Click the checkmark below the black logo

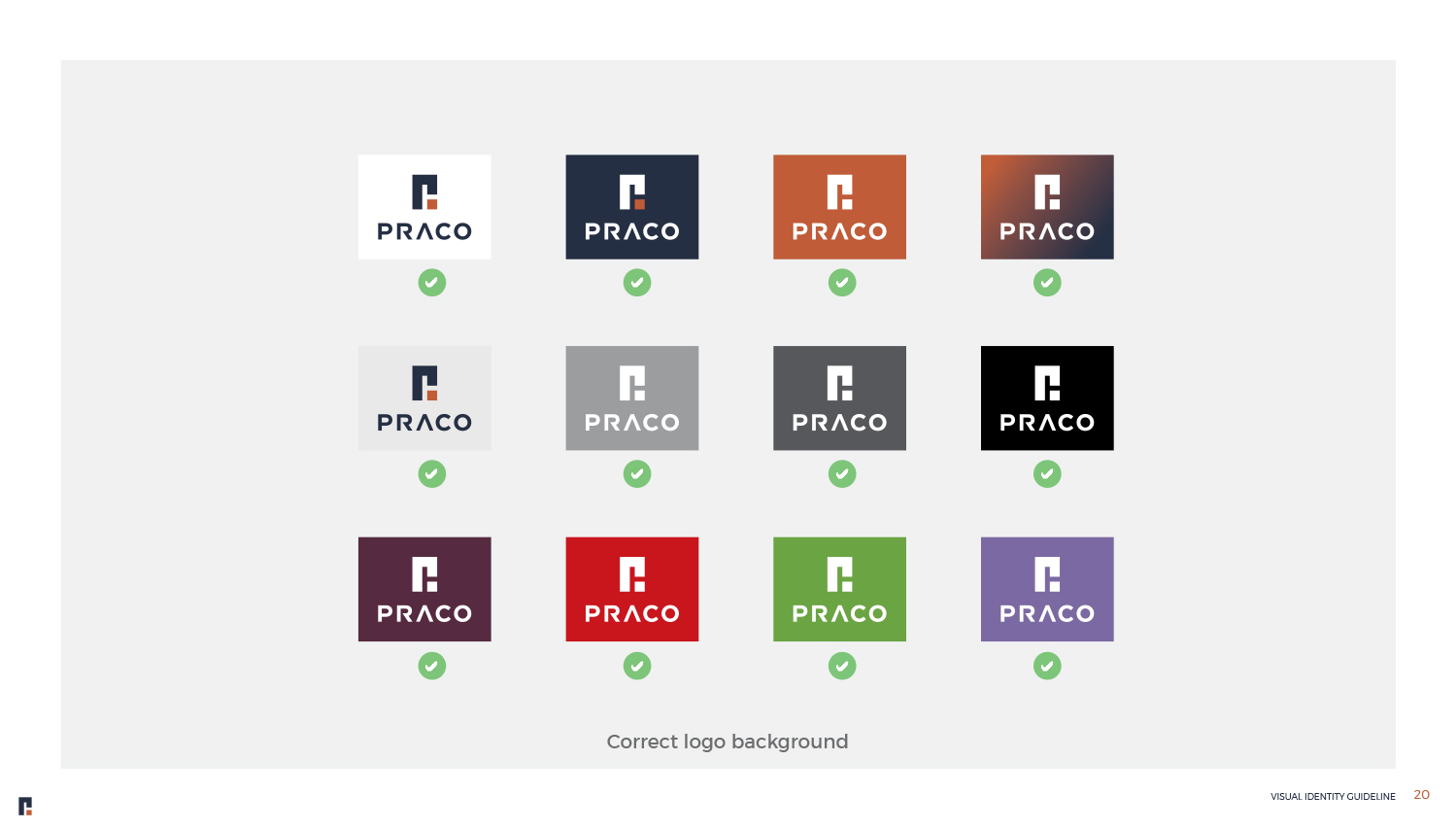pyautogui.click(x=1047, y=474)
